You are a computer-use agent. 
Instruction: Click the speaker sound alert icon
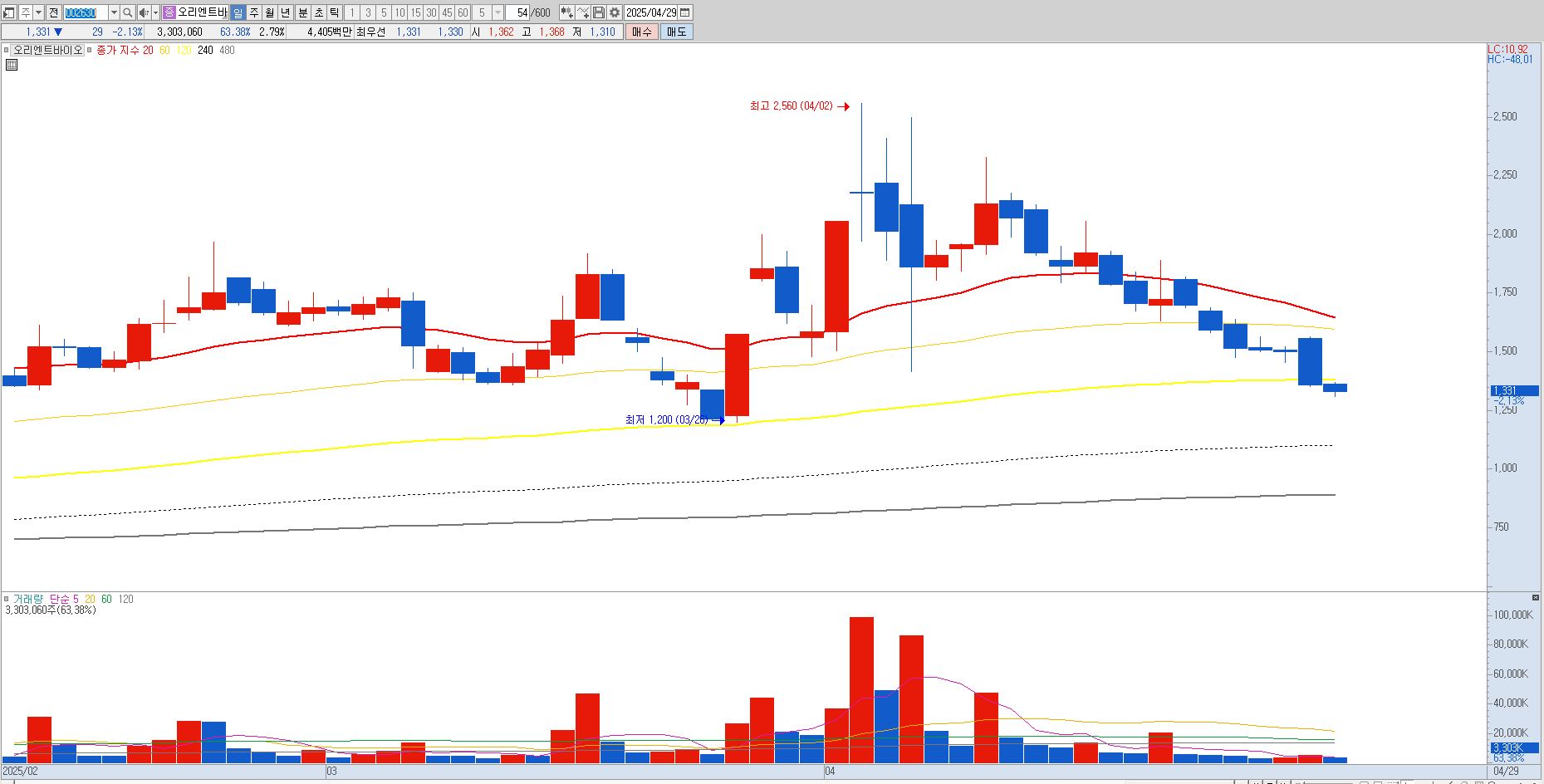tap(144, 12)
